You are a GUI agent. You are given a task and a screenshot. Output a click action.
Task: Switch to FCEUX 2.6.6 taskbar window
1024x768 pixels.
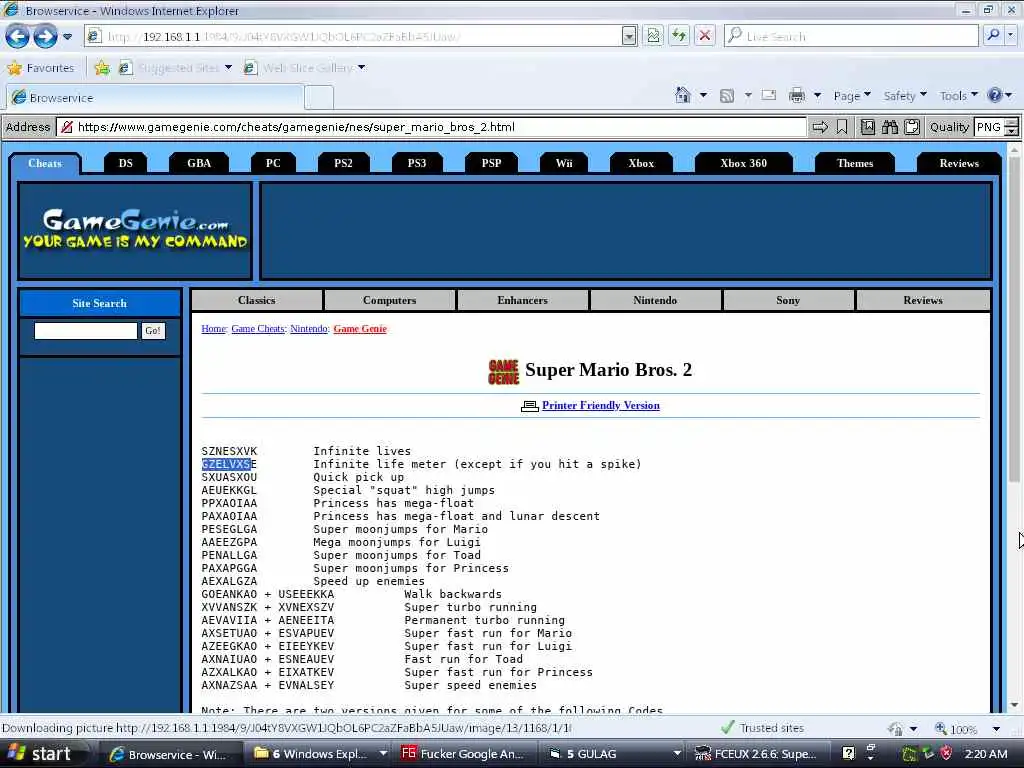756,754
